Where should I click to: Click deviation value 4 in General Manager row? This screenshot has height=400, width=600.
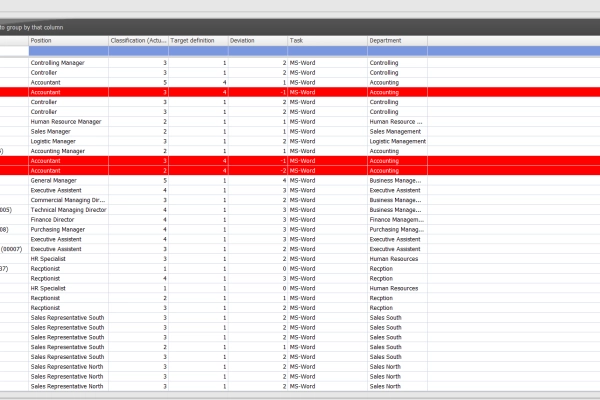258,181
